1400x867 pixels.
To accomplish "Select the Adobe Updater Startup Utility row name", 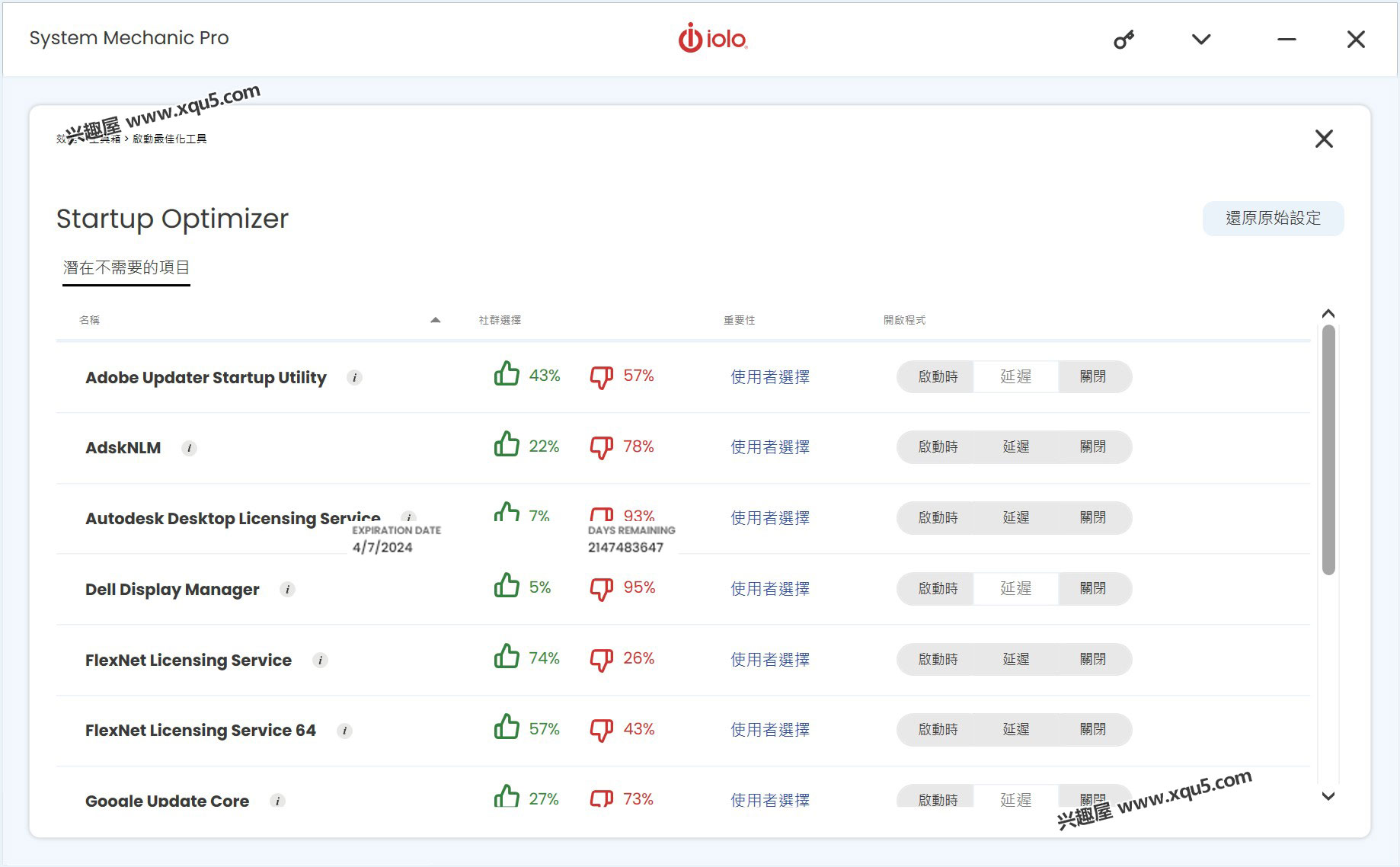I will [x=206, y=378].
